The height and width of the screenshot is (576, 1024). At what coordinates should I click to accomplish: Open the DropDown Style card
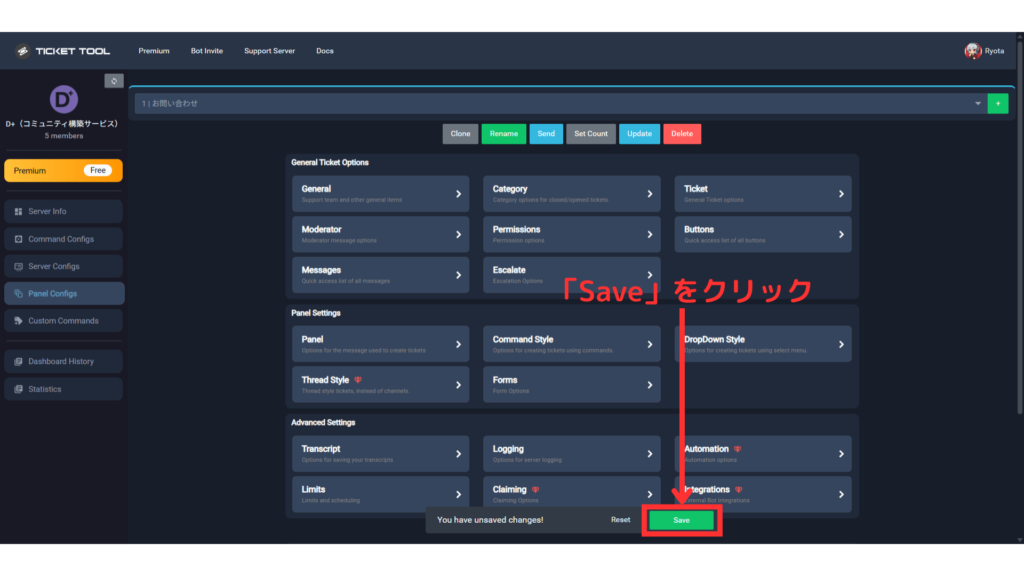click(x=763, y=344)
